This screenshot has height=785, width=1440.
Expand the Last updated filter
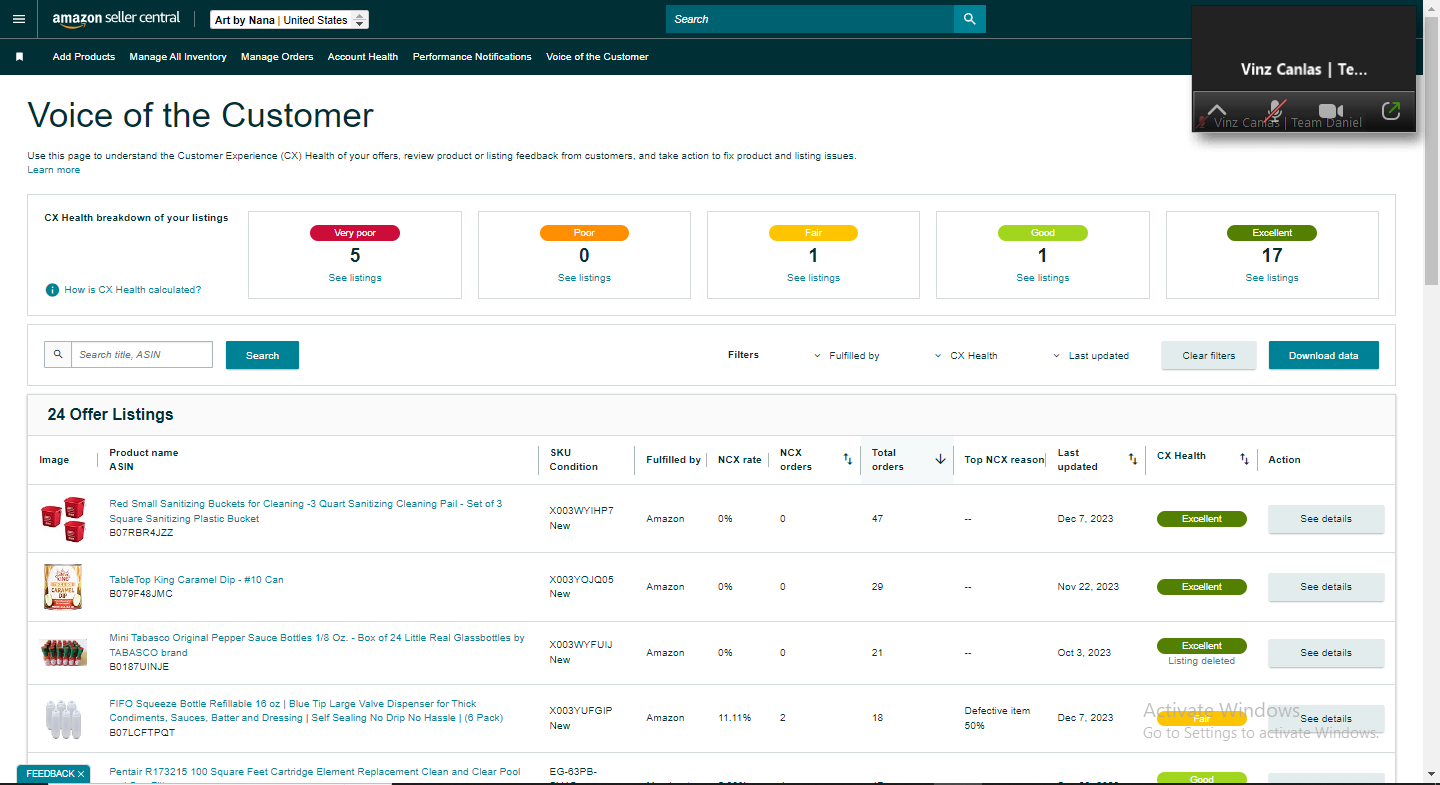pyautogui.click(x=1091, y=356)
